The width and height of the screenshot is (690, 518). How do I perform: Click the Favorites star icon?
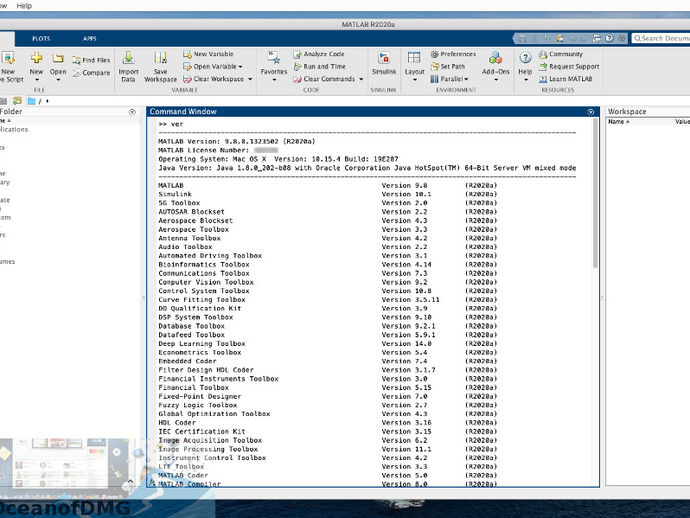point(274,58)
